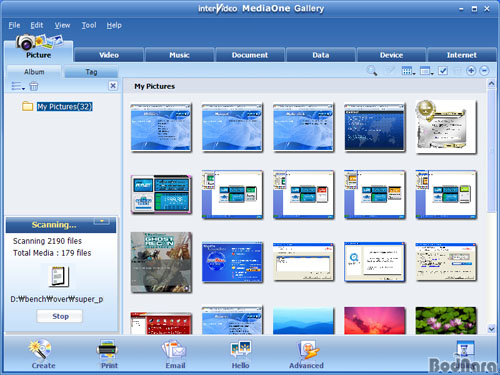Screen dimensions: 500x375
Task: Minimize the MediaOne Gallery window
Action: tap(461, 9)
